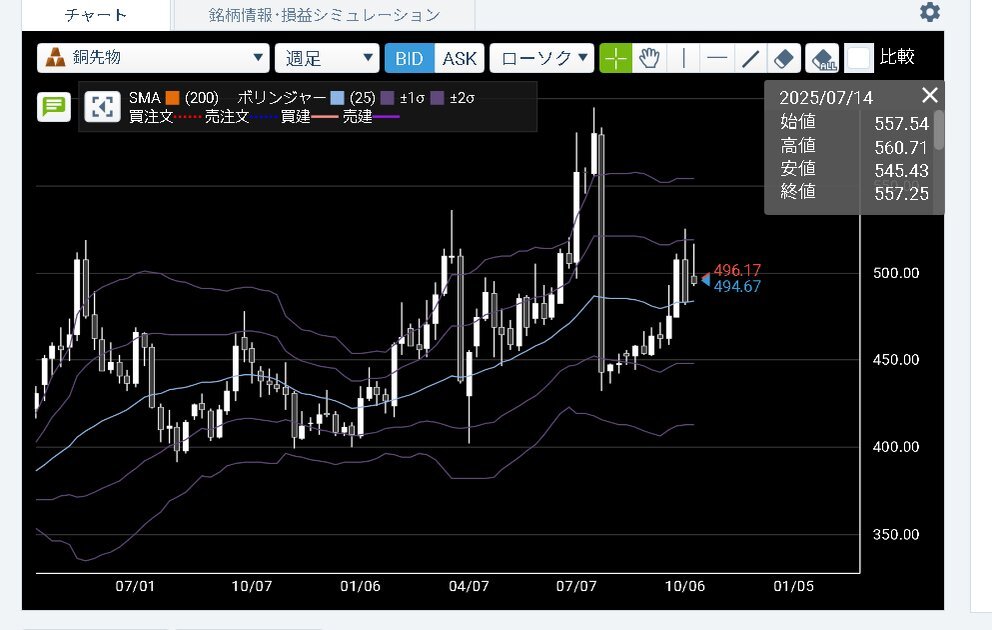Open the 銅先物 instrument dropdown
Image resolution: width=992 pixels, height=630 pixels.
(x=153, y=58)
